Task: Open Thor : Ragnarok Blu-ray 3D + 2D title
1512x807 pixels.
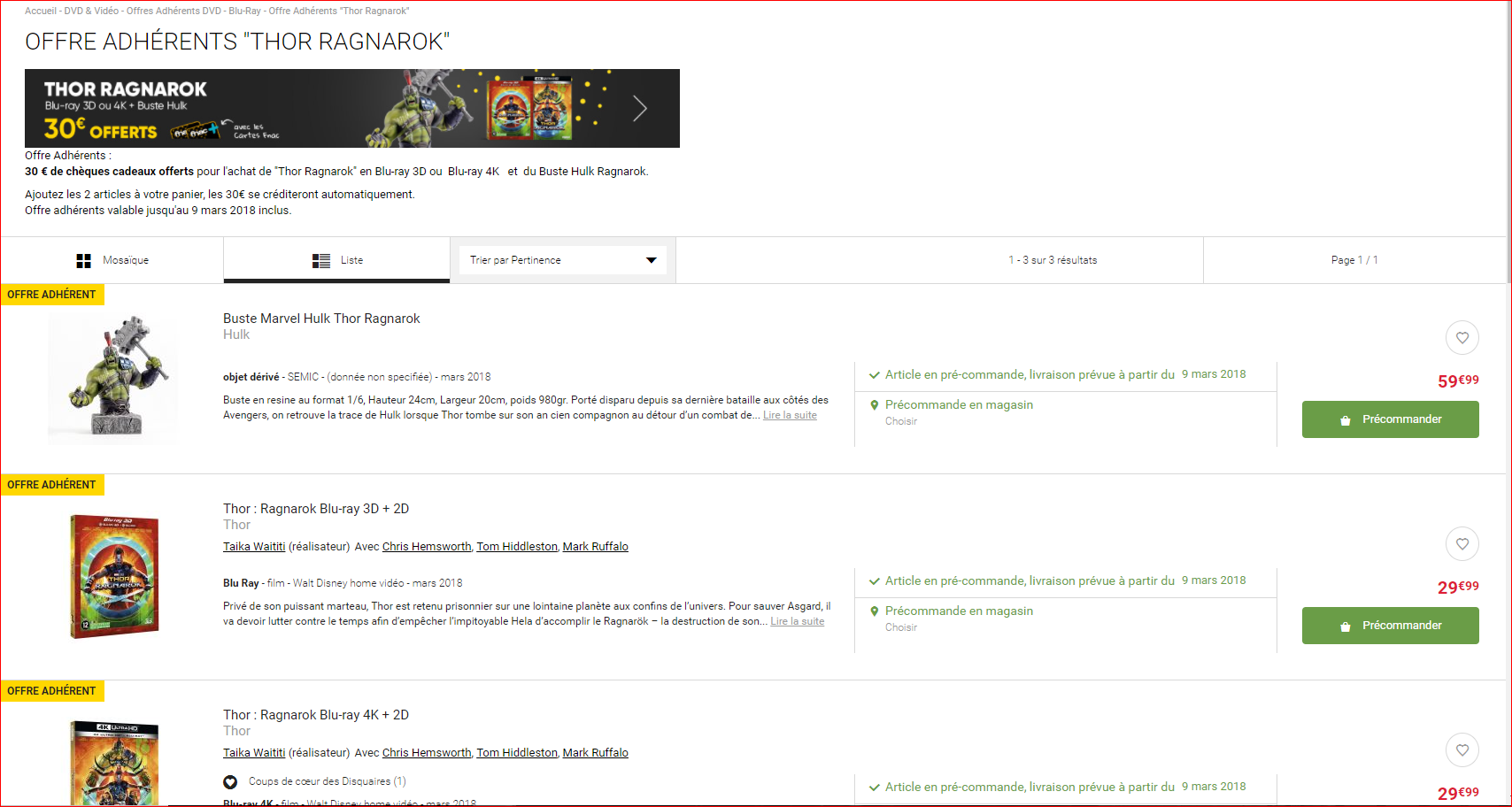Action: [x=316, y=509]
